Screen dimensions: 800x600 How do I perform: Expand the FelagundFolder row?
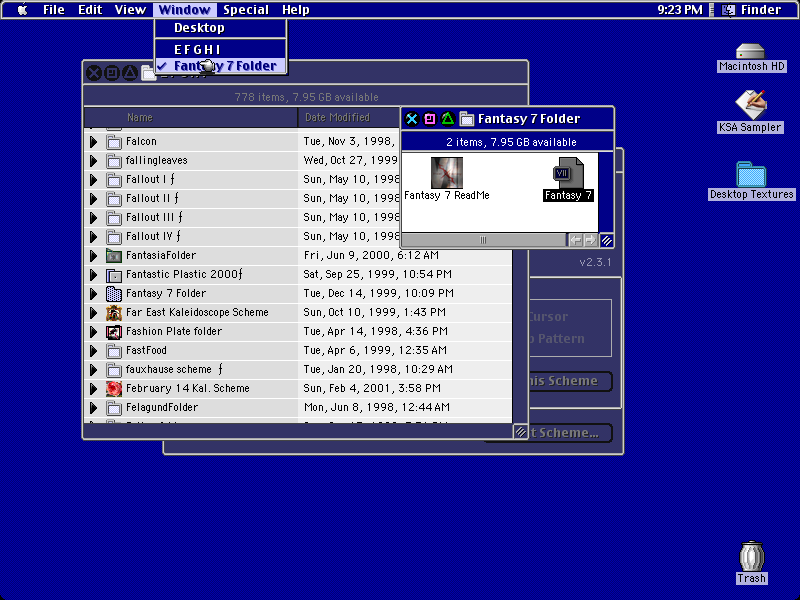(93, 408)
